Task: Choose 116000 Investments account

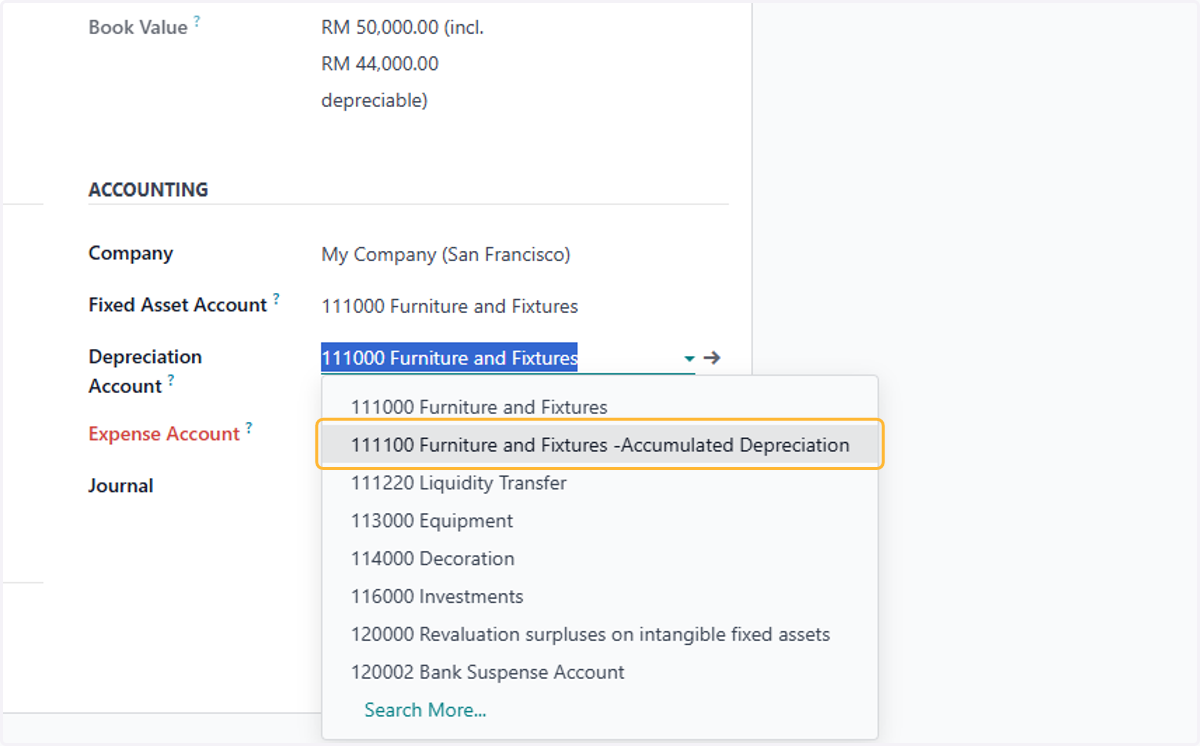Action: tap(600, 597)
